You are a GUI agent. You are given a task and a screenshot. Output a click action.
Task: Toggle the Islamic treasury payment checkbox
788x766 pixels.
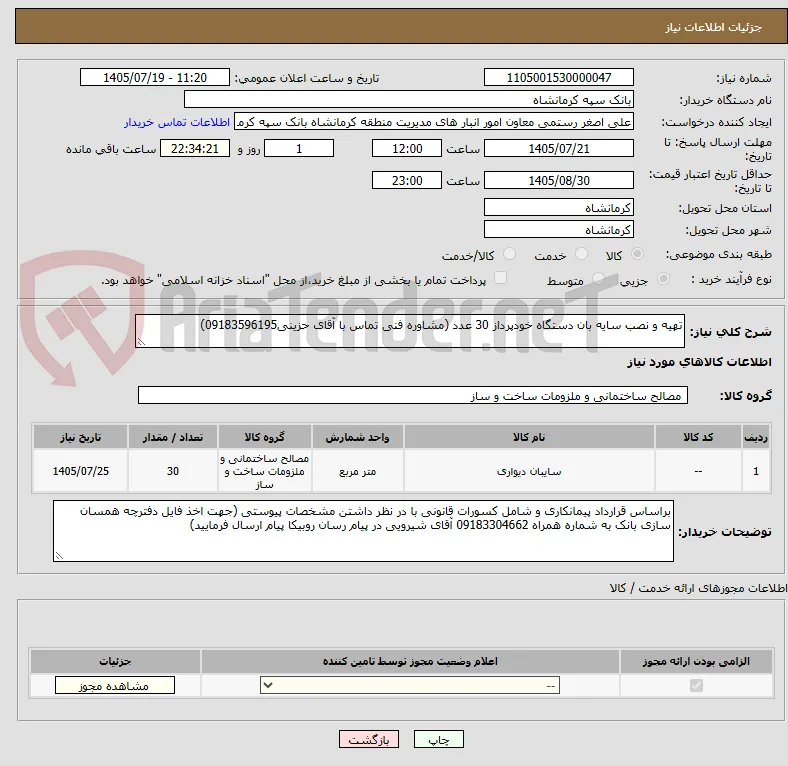click(501, 277)
